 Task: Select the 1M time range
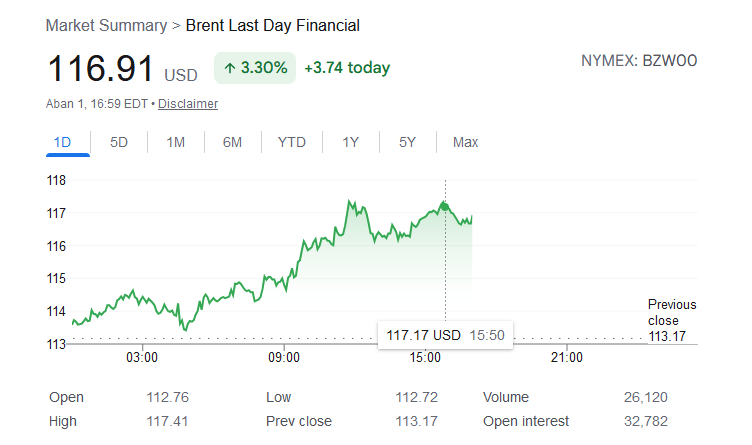coord(176,142)
